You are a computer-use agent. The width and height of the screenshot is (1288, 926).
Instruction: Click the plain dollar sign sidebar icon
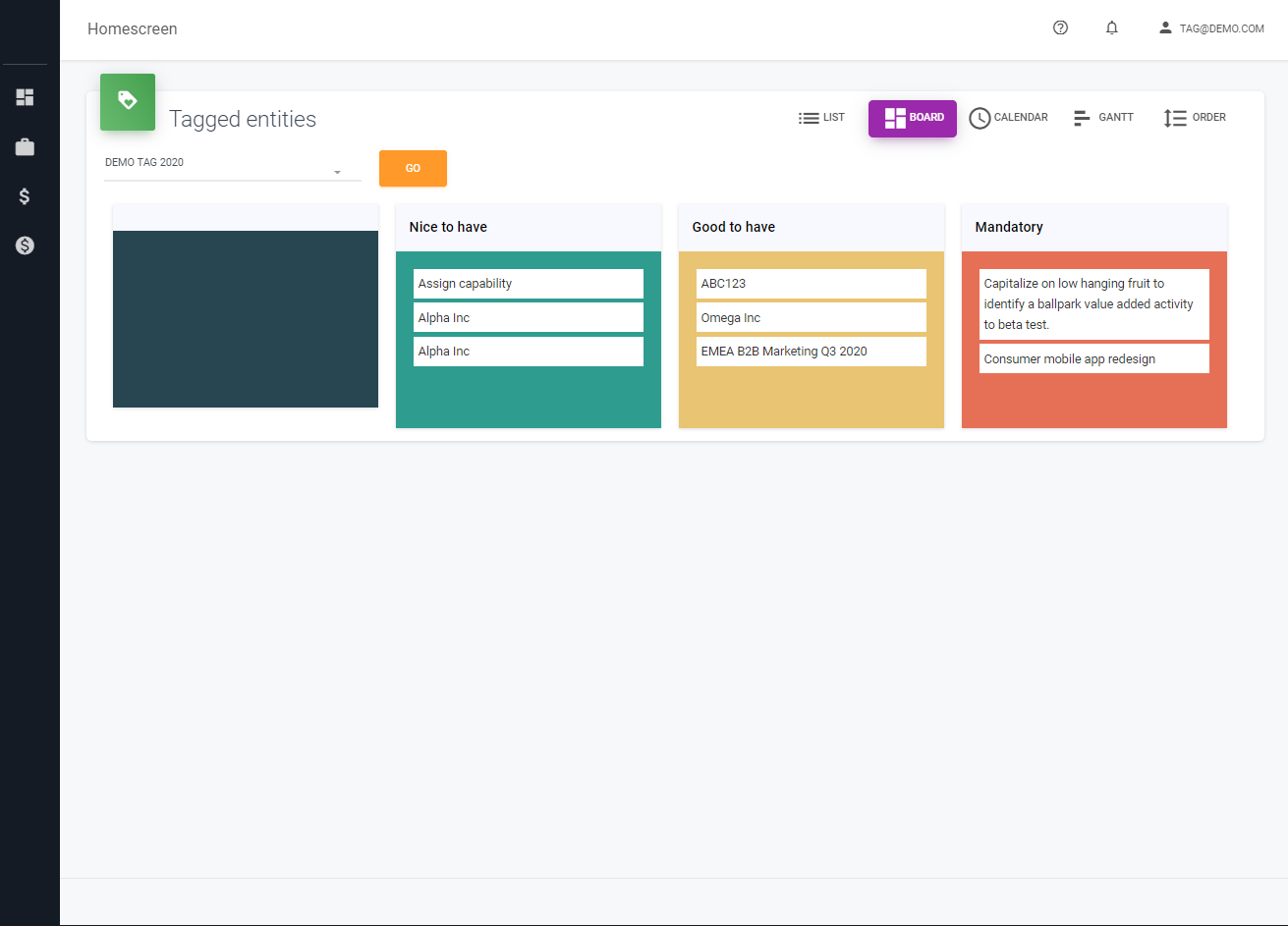click(25, 196)
